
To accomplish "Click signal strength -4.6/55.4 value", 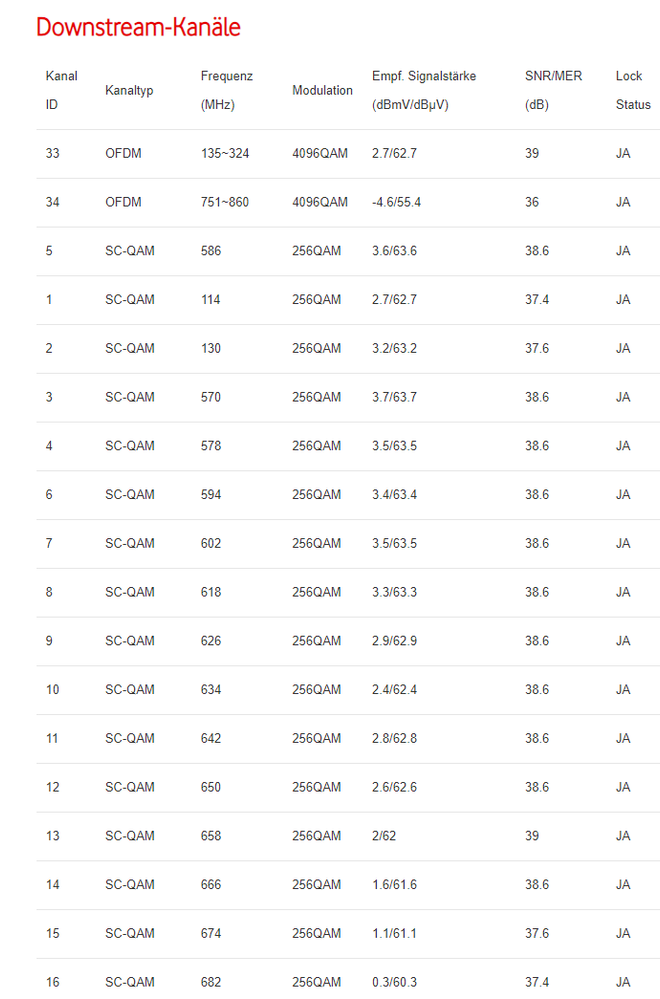I will pyautogui.click(x=396, y=202).
